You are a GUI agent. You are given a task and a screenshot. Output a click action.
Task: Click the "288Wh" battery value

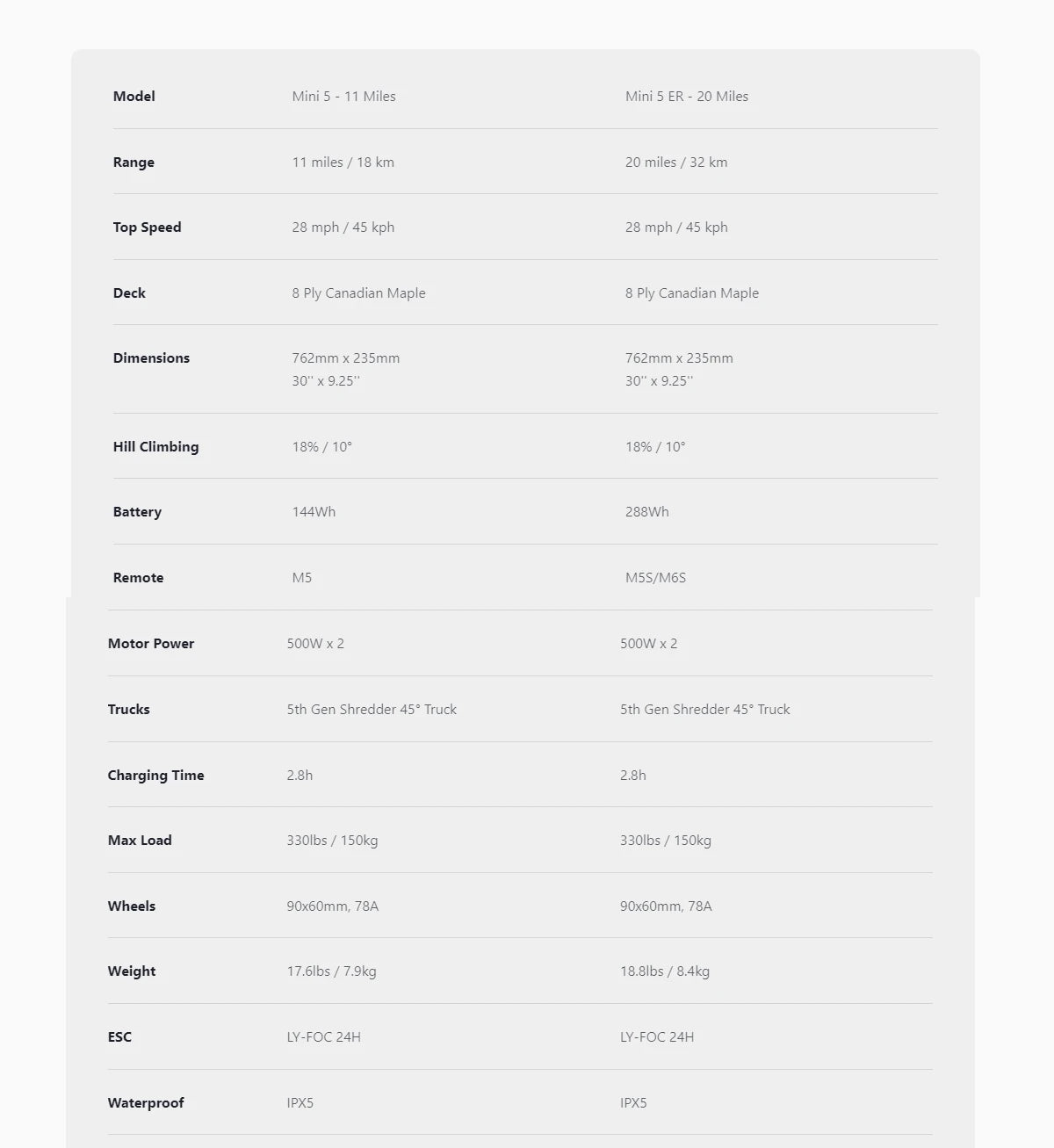pos(646,512)
